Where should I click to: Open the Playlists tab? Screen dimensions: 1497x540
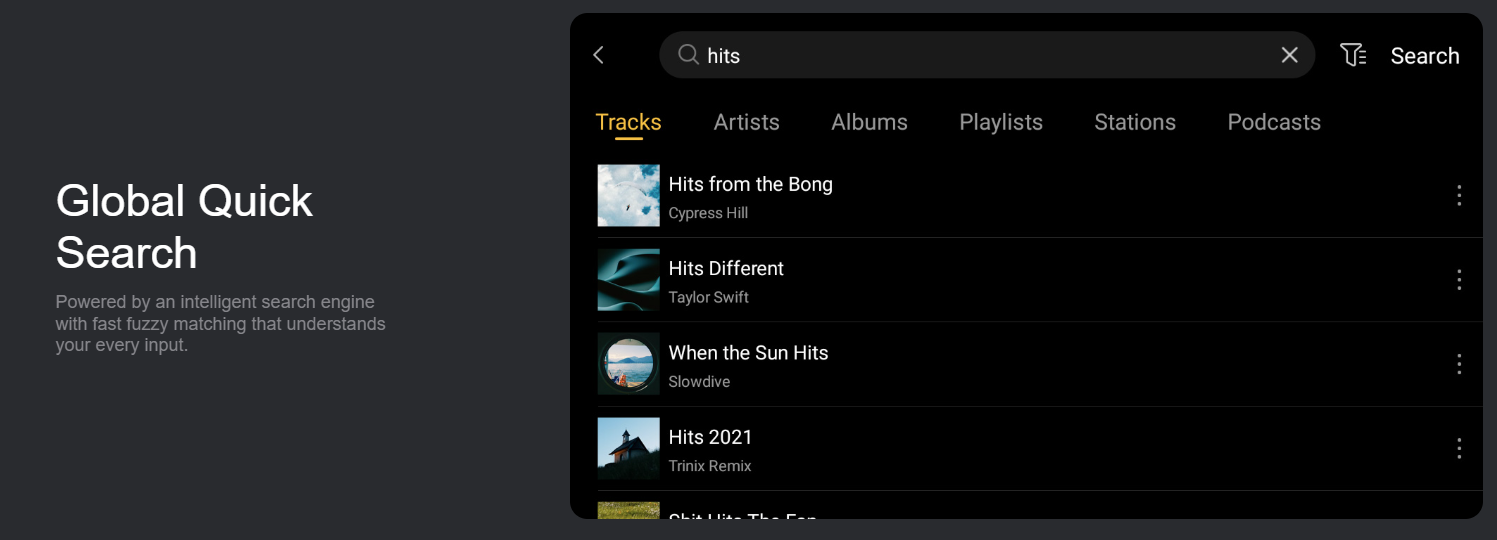(x=1000, y=122)
